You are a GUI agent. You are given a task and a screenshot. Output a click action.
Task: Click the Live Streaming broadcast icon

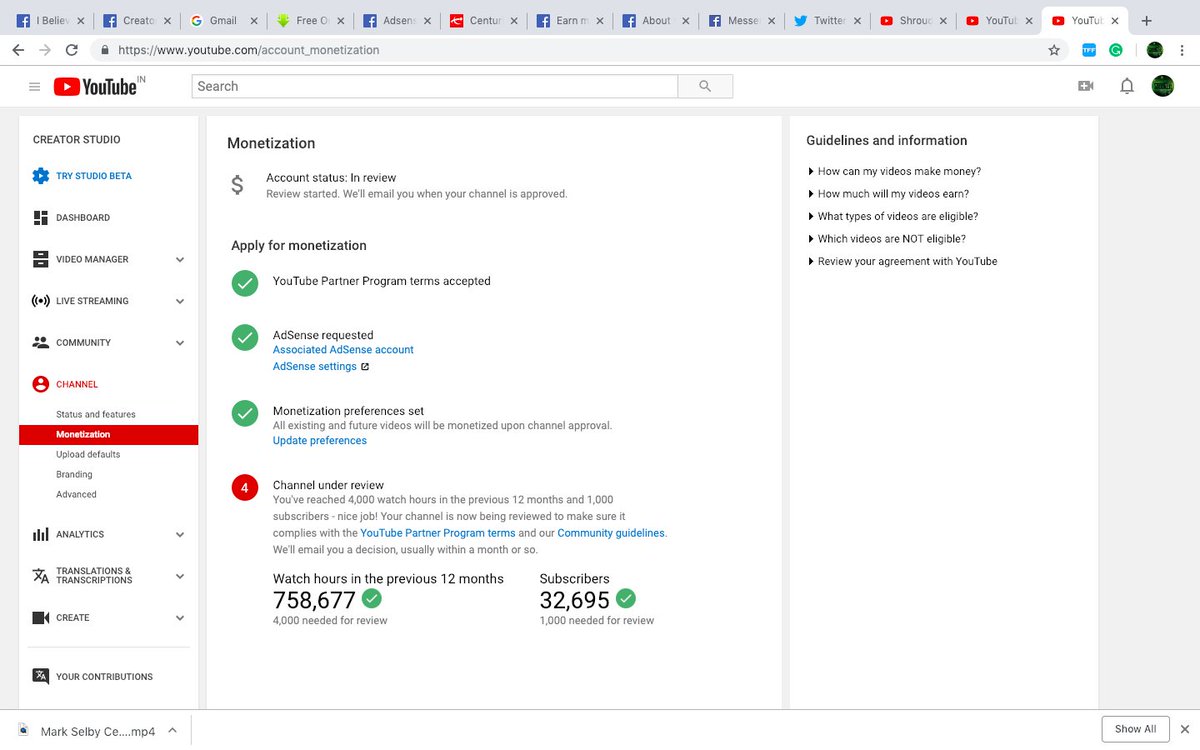tap(41, 301)
